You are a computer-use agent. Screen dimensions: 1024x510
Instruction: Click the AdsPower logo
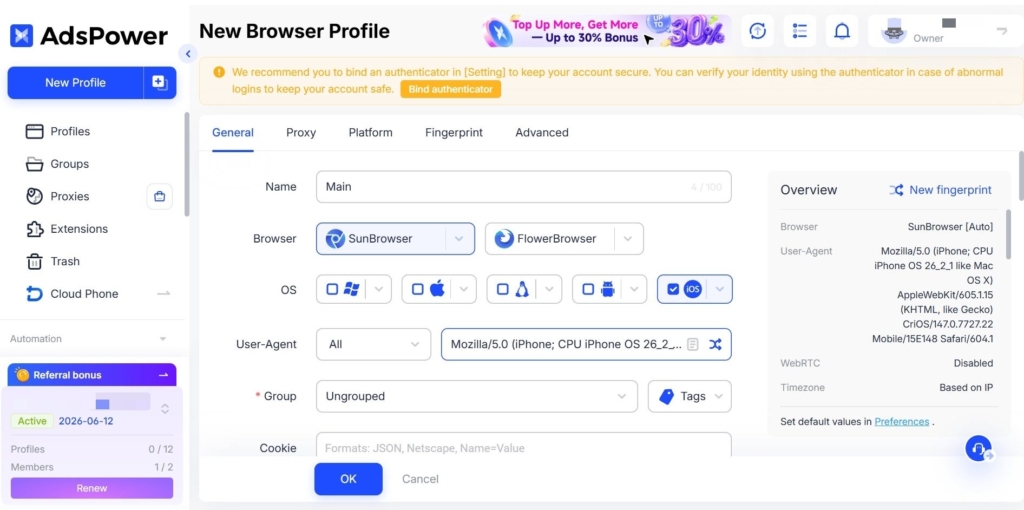point(89,35)
